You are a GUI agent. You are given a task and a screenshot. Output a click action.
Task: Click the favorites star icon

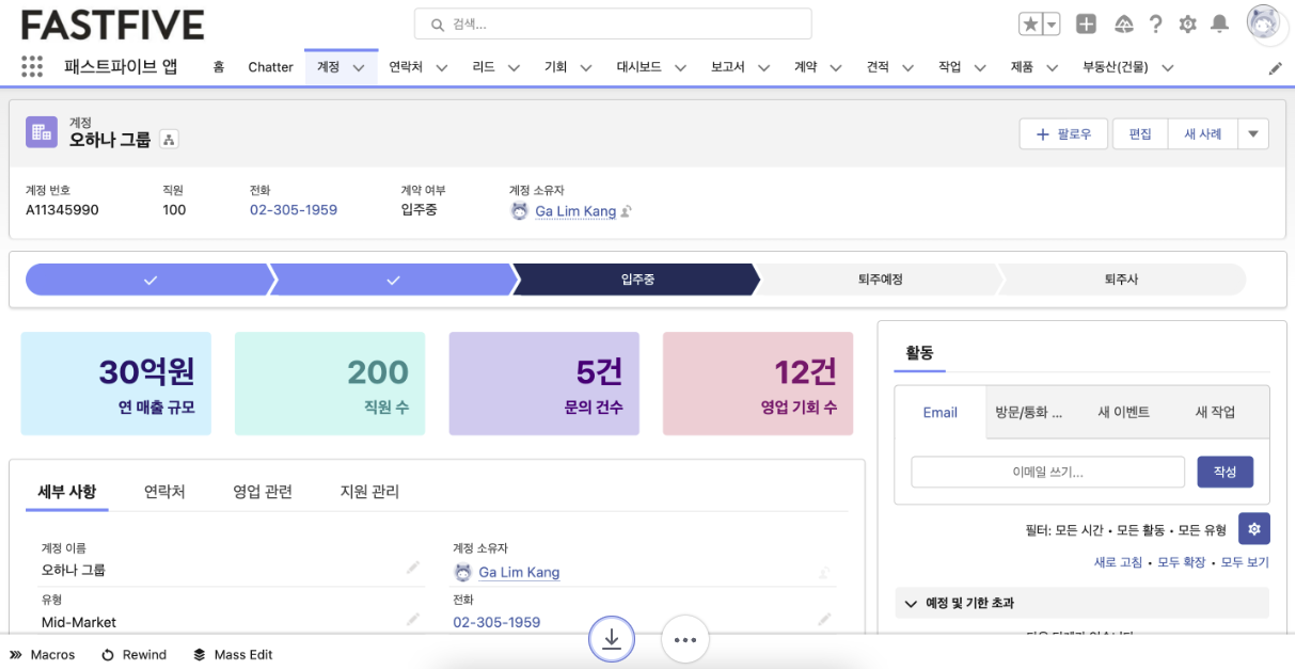pos(1029,24)
